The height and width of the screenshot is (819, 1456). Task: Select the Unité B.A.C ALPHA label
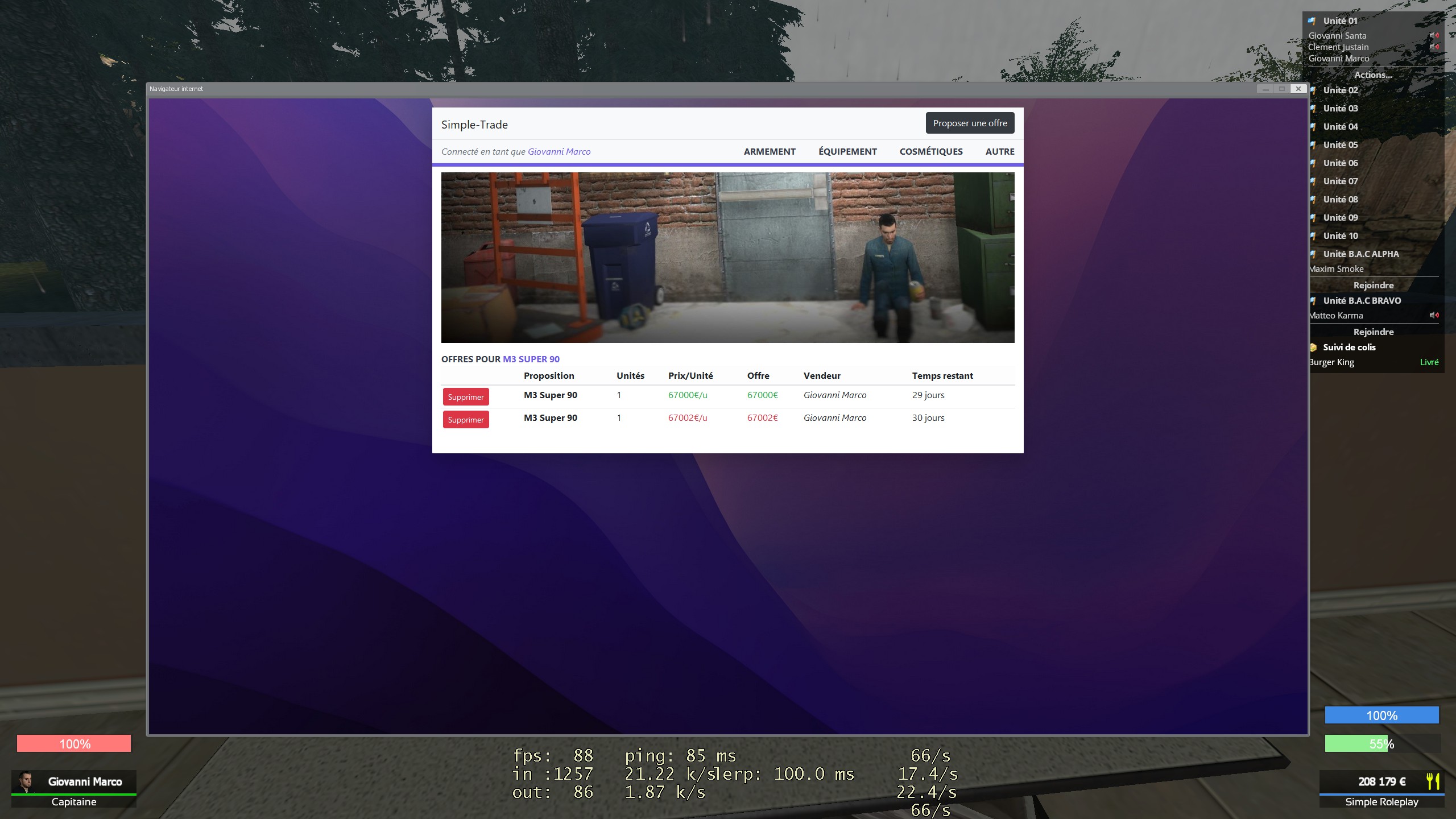tap(1360, 254)
